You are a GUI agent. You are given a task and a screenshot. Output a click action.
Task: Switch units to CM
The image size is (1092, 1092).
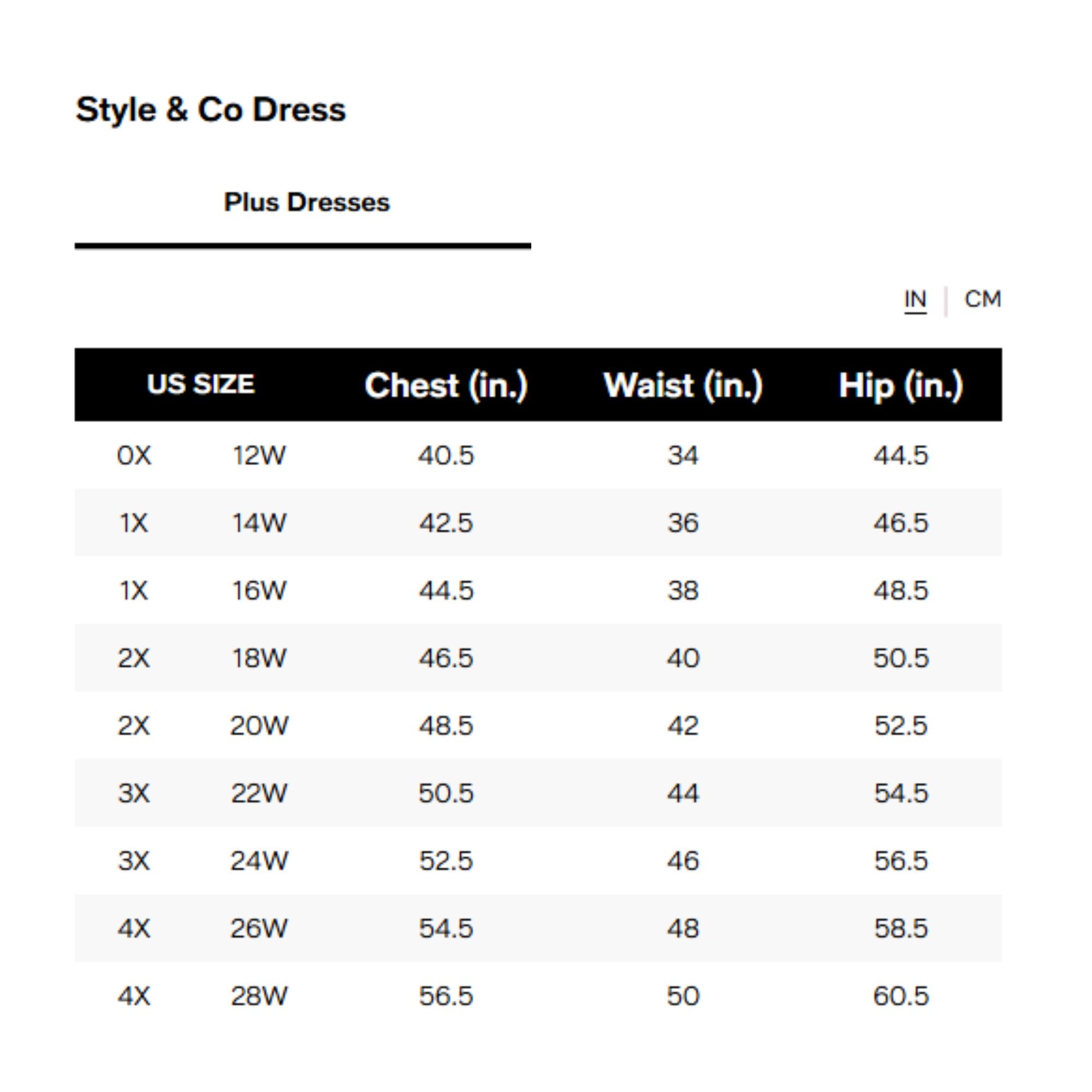pos(982,299)
